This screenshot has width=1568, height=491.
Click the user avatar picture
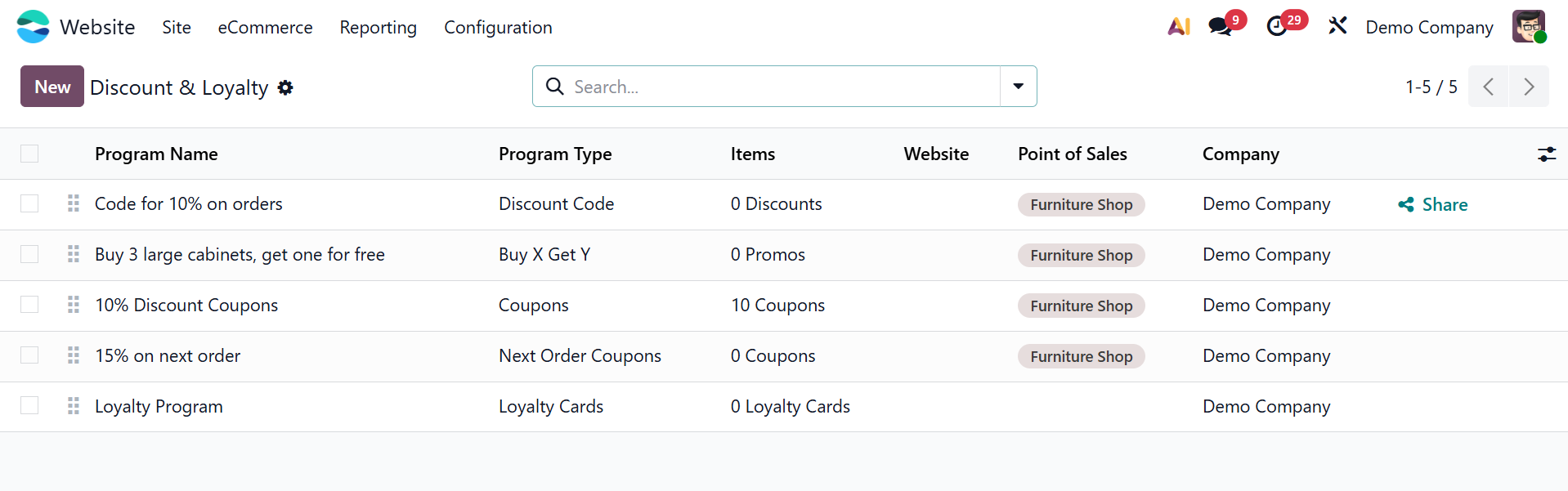click(1528, 27)
